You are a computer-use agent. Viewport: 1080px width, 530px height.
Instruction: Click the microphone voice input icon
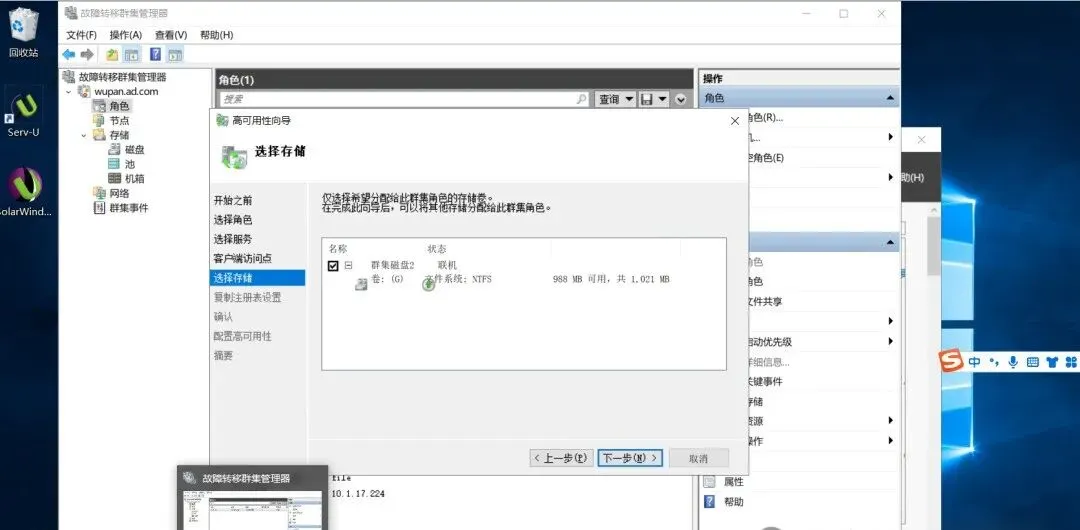pyautogui.click(x=1012, y=362)
